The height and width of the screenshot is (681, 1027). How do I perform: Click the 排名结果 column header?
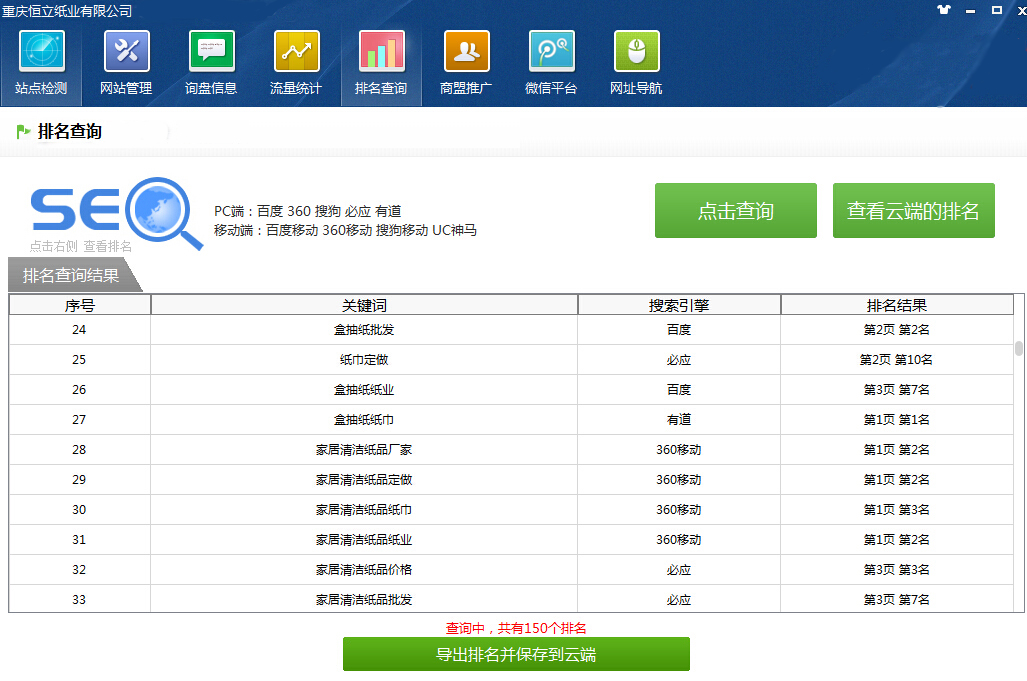[897, 305]
